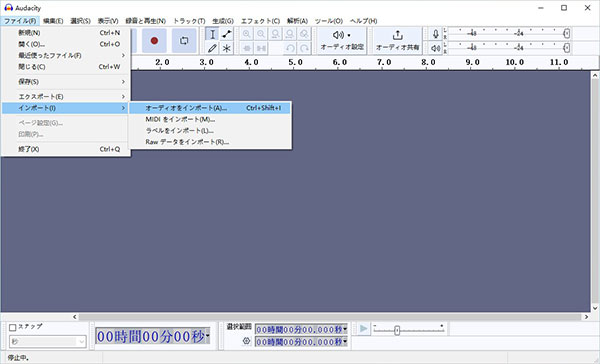Click the timeline ruler at 6.0
The height and width of the screenshot is (364, 600).
coord(340,62)
